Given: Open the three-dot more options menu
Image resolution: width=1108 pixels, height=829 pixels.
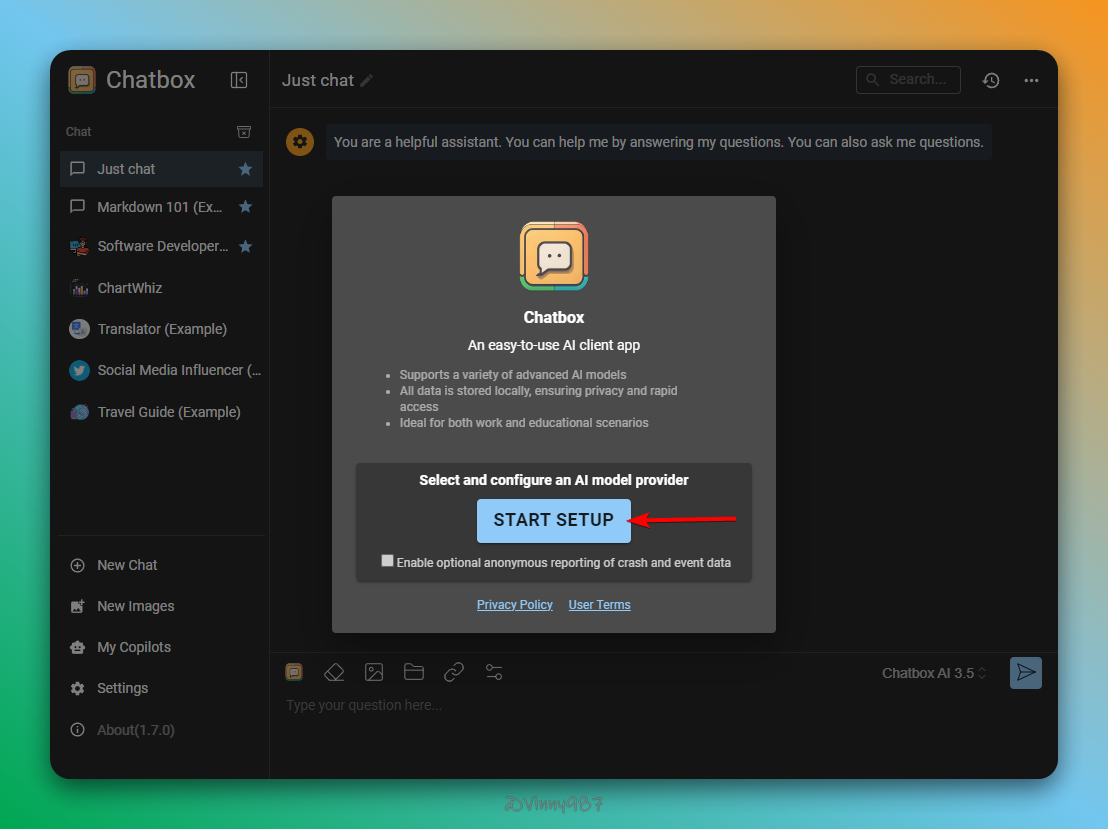Looking at the screenshot, I should click(x=1031, y=80).
